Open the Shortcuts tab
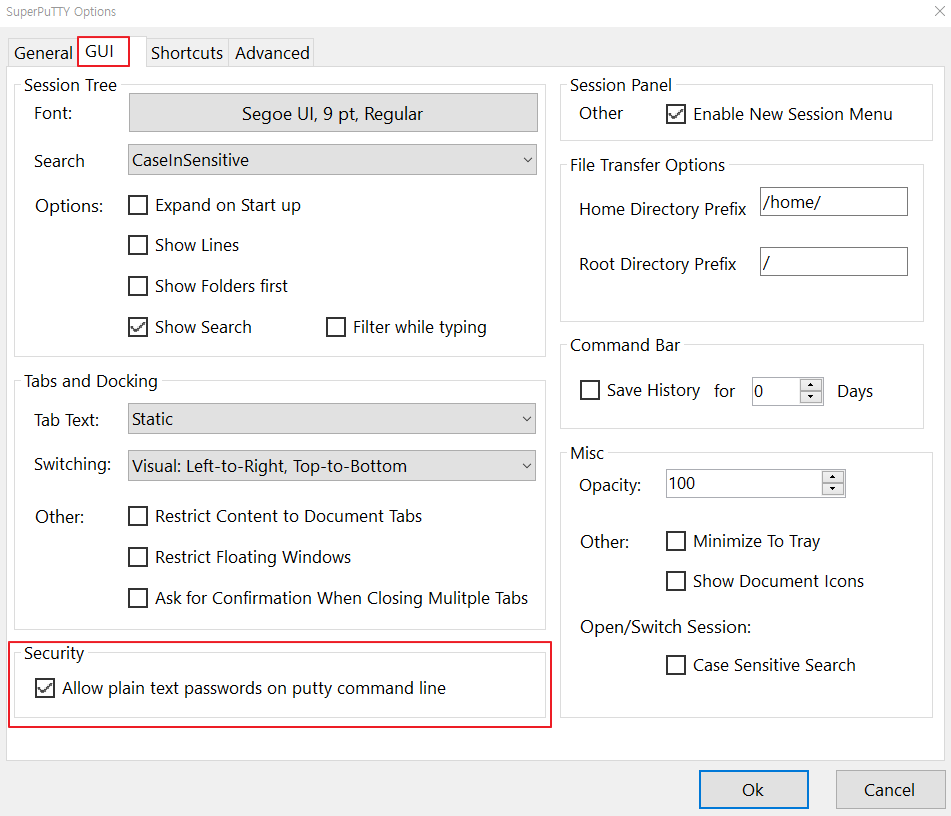Image resolution: width=951 pixels, height=816 pixels. pyautogui.click(x=187, y=53)
